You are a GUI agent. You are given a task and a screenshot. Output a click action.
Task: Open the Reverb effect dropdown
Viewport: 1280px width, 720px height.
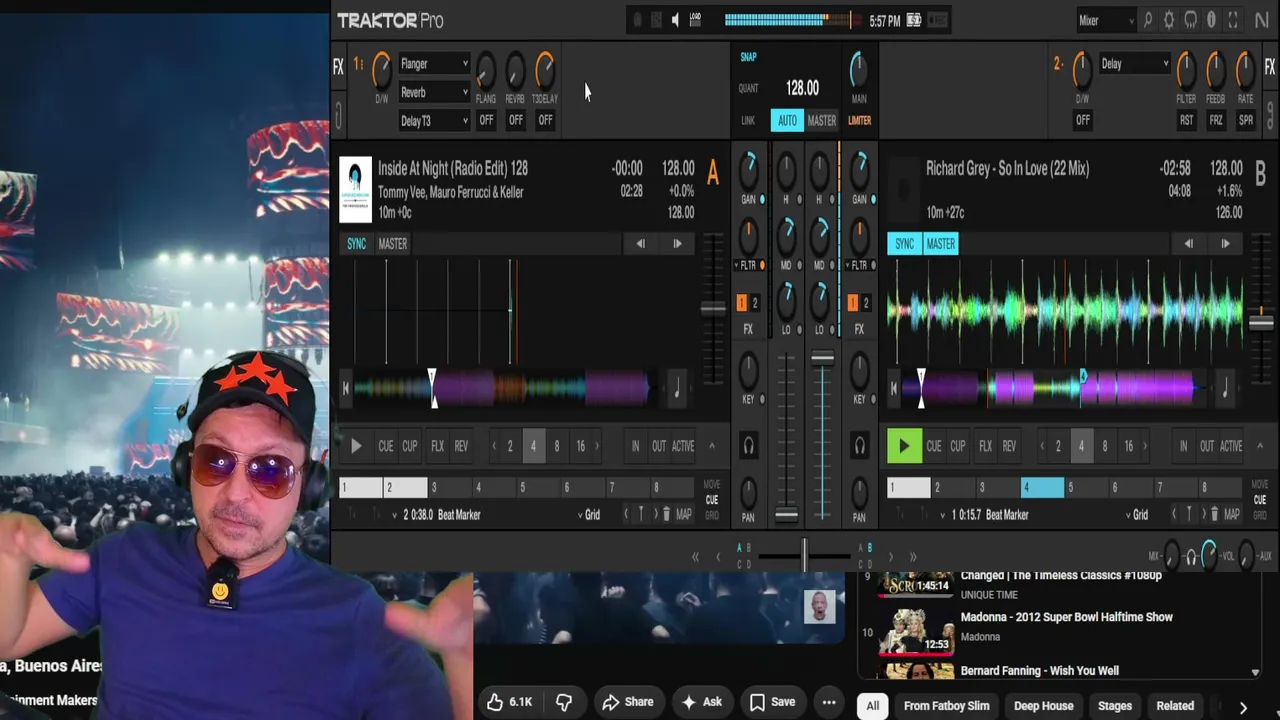pos(434,92)
